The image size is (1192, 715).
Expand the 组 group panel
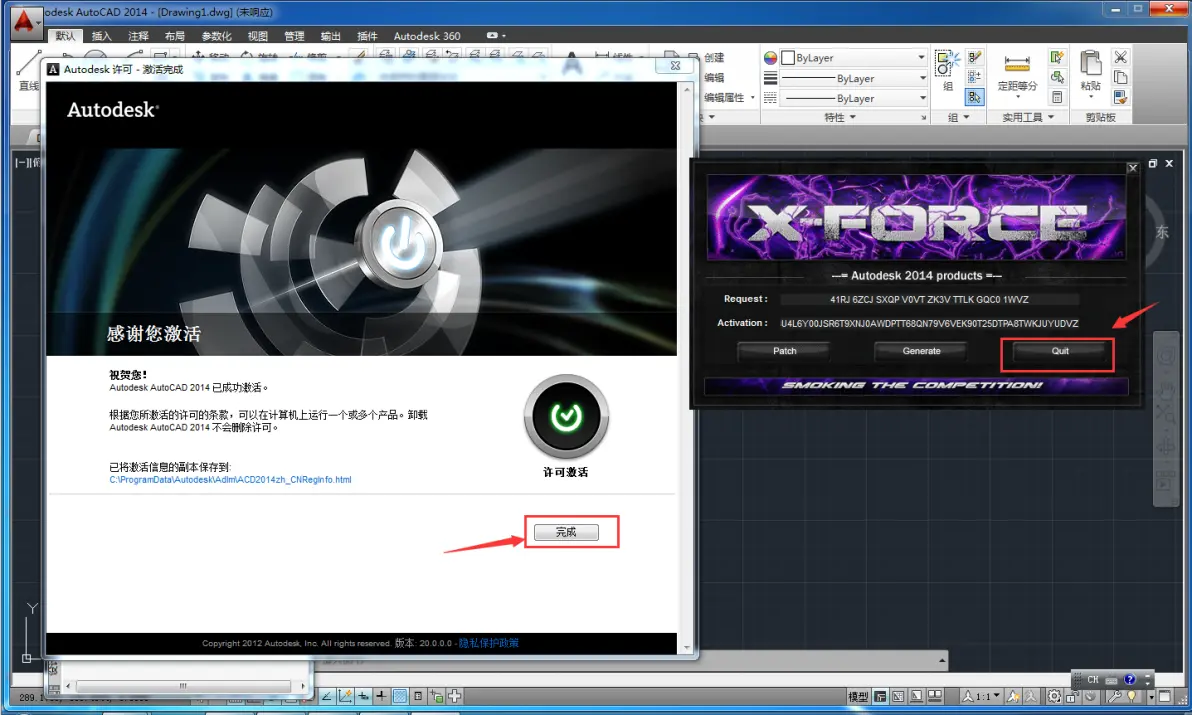click(959, 117)
